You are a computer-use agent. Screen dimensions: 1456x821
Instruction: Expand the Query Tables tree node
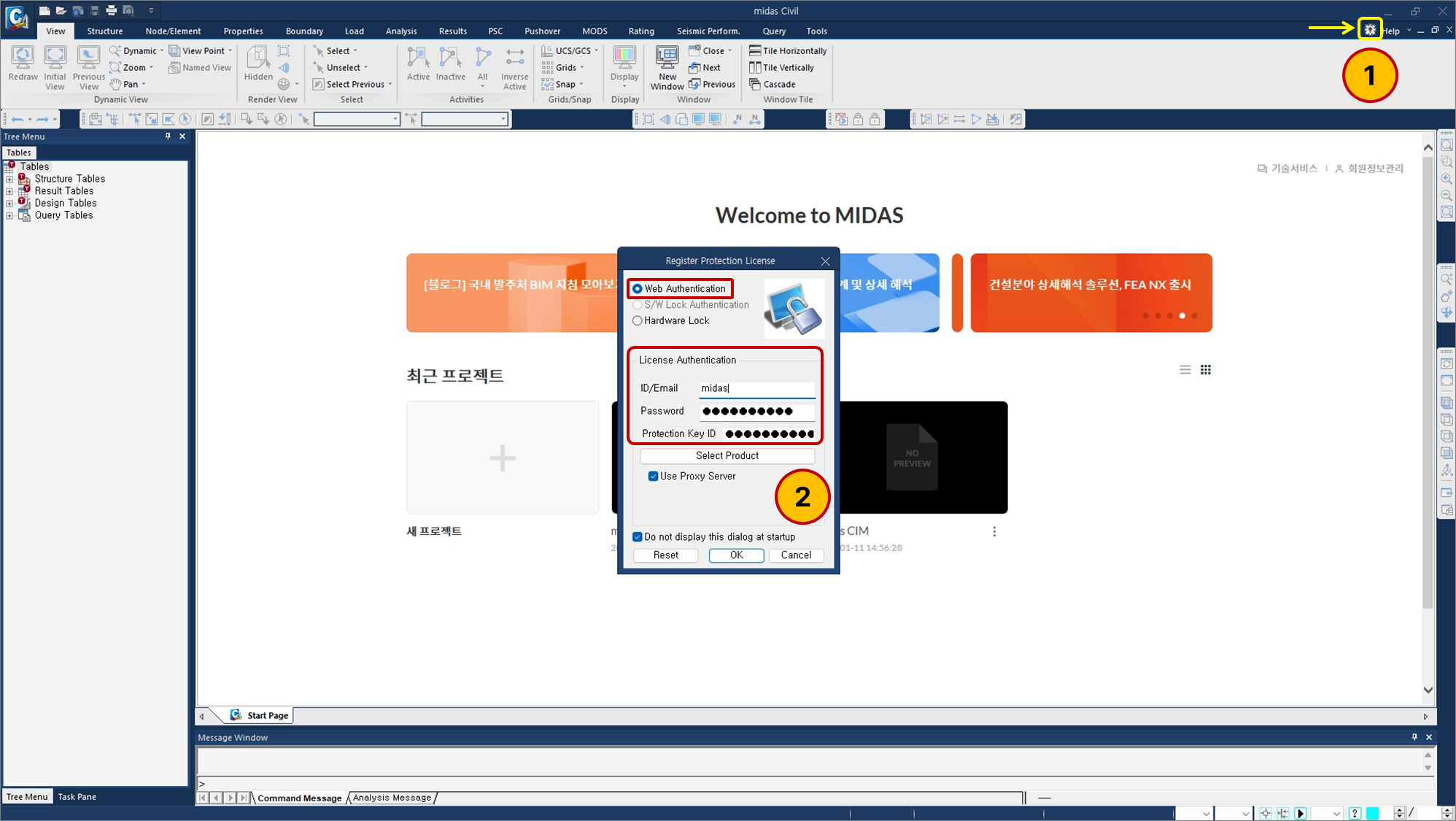pyautogui.click(x=9, y=216)
